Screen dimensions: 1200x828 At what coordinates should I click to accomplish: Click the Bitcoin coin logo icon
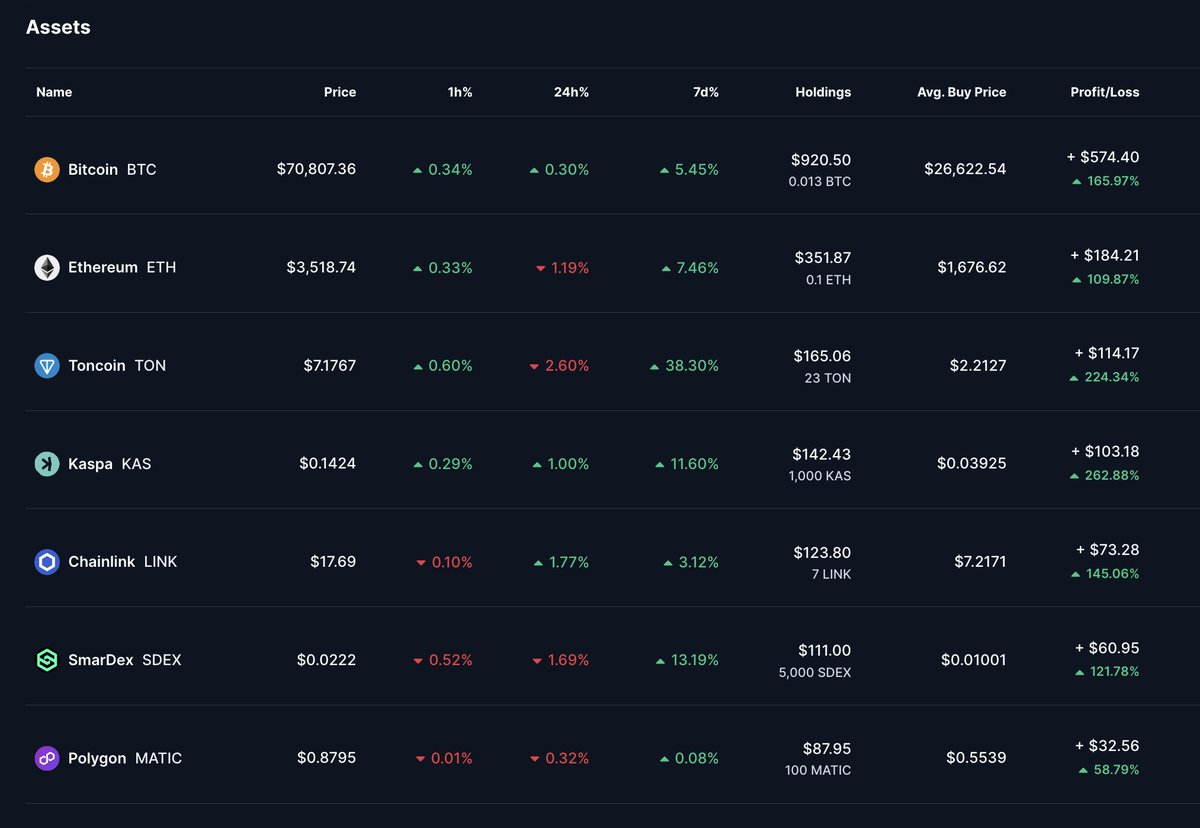coord(47,170)
